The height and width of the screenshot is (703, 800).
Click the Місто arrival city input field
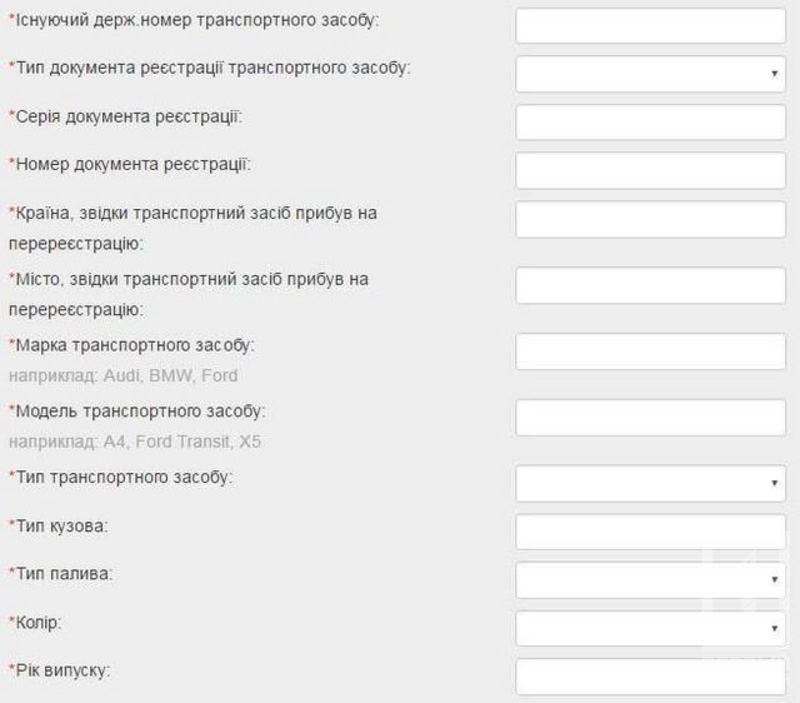click(650, 285)
